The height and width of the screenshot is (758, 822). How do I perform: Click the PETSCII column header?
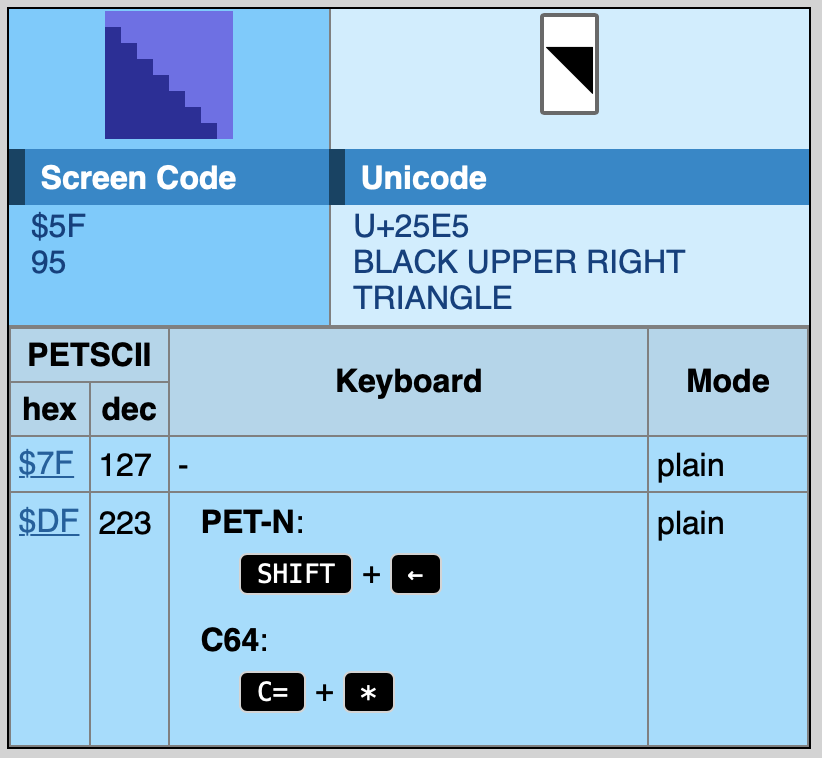pos(89,354)
